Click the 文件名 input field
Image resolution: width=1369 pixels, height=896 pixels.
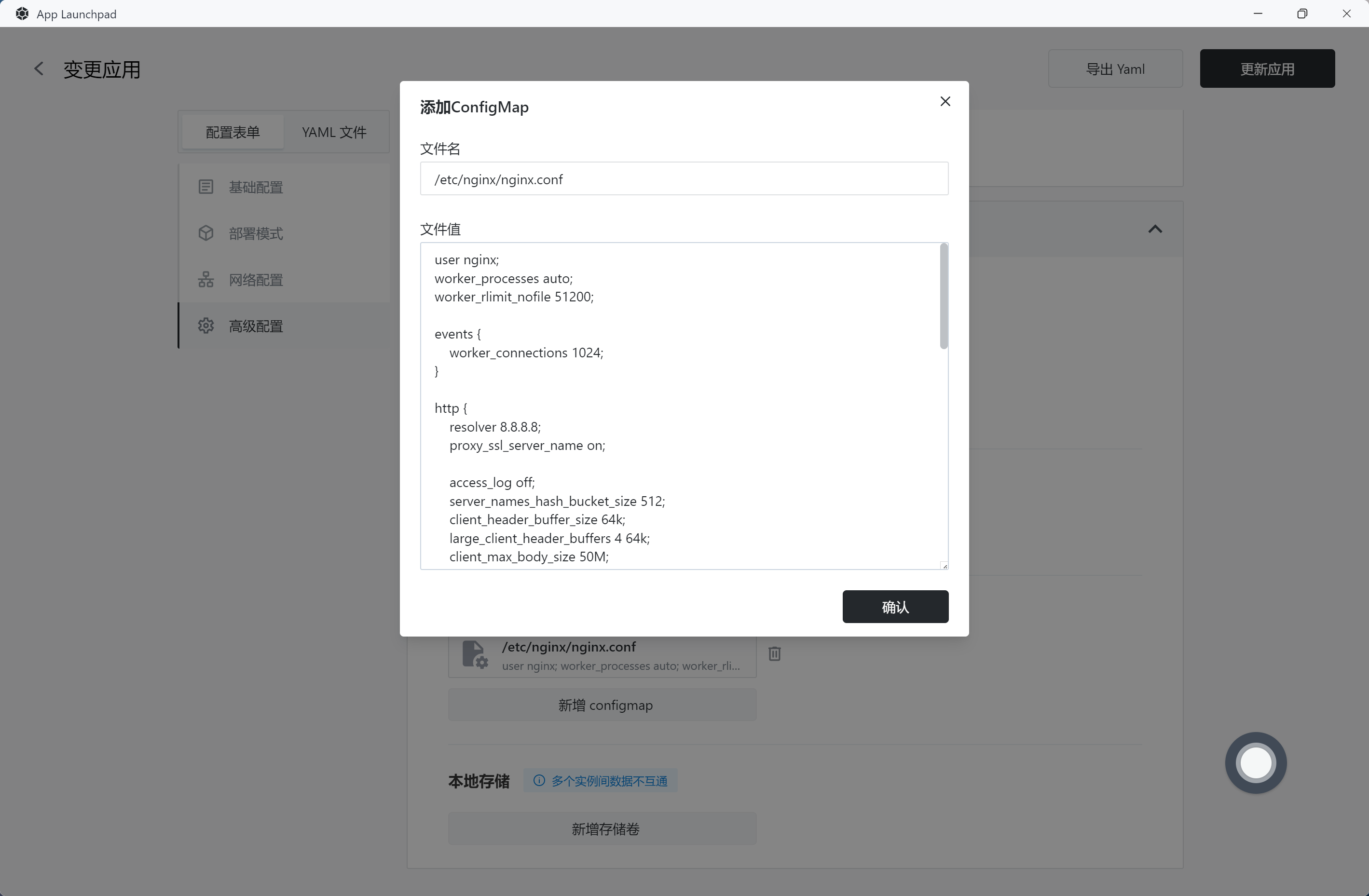click(x=684, y=179)
